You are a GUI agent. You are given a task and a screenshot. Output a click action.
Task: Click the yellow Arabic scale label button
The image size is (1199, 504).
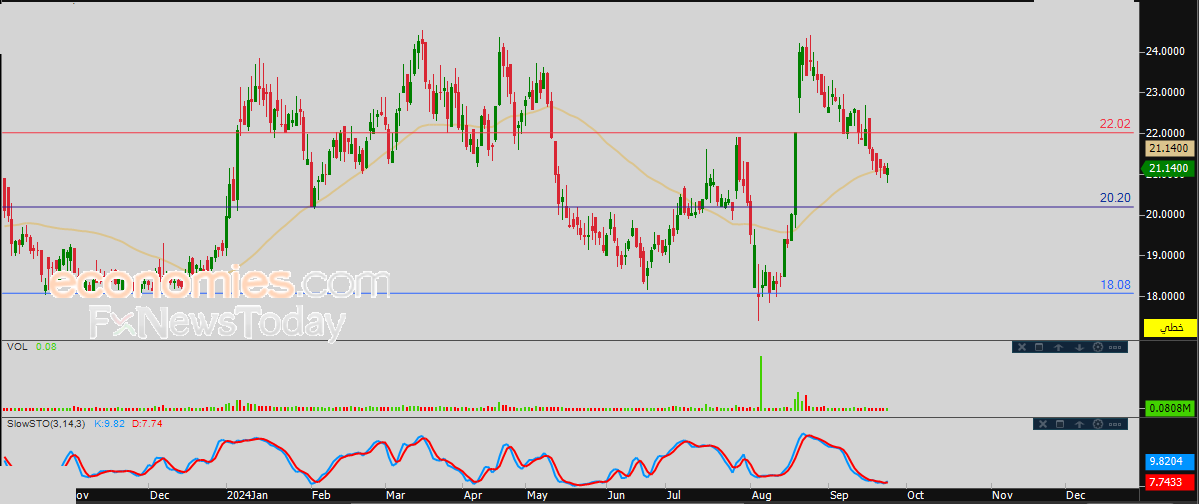[1170, 328]
